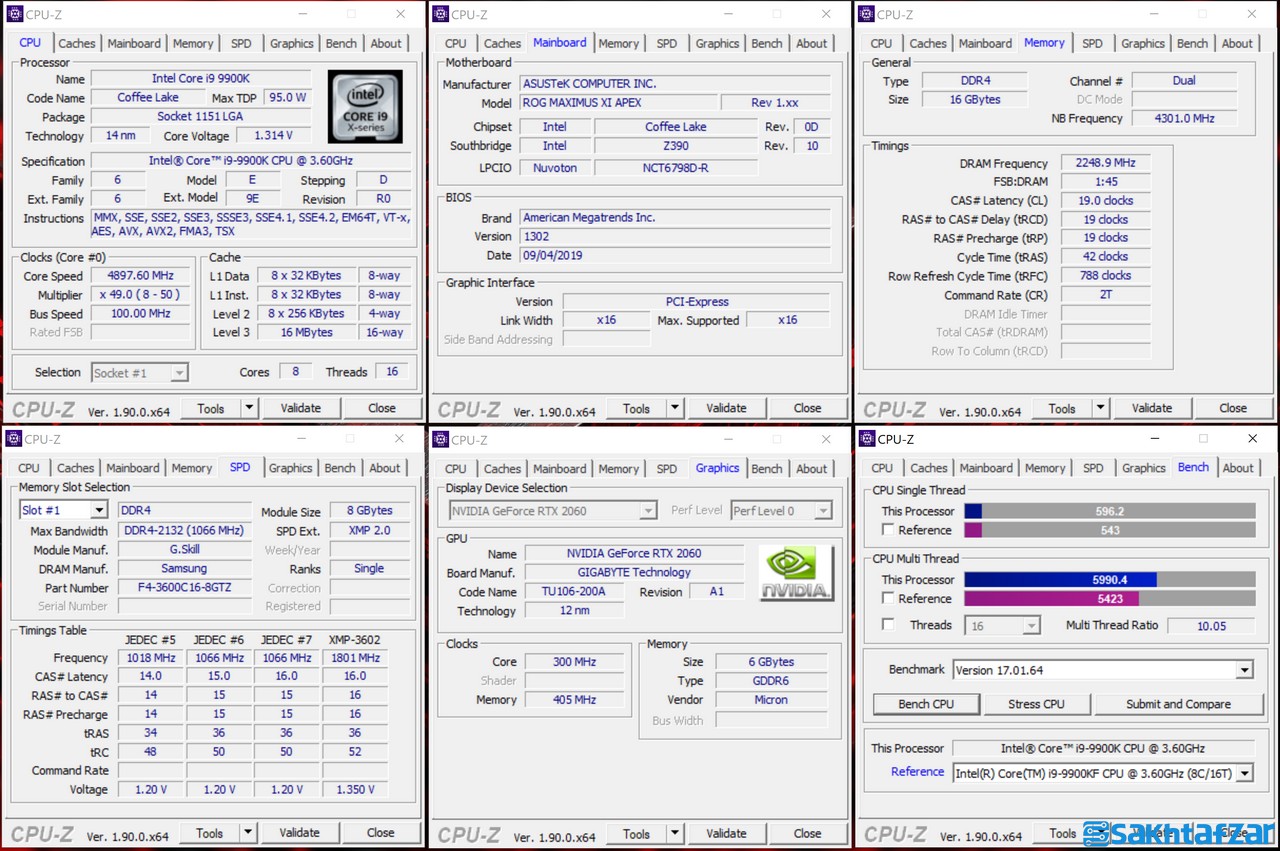The width and height of the screenshot is (1280, 851).
Task: Click CPU-Z app icon in Graphics window title bar
Action: [x=440, y=439]
